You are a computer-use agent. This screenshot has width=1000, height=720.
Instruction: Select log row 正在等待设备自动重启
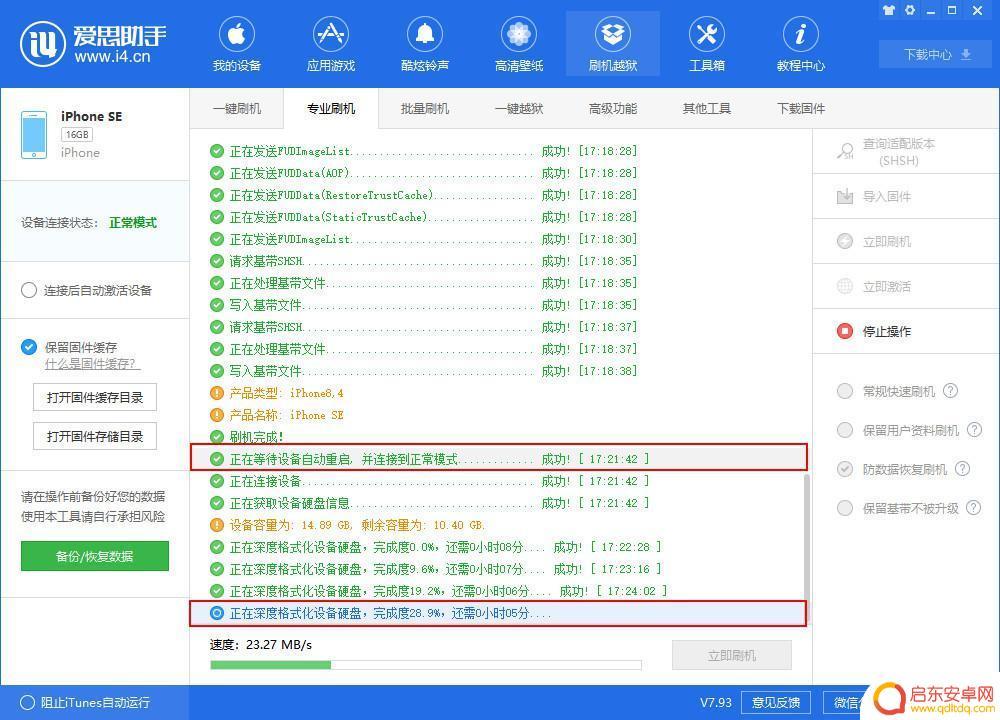click(x=499, y=459)
